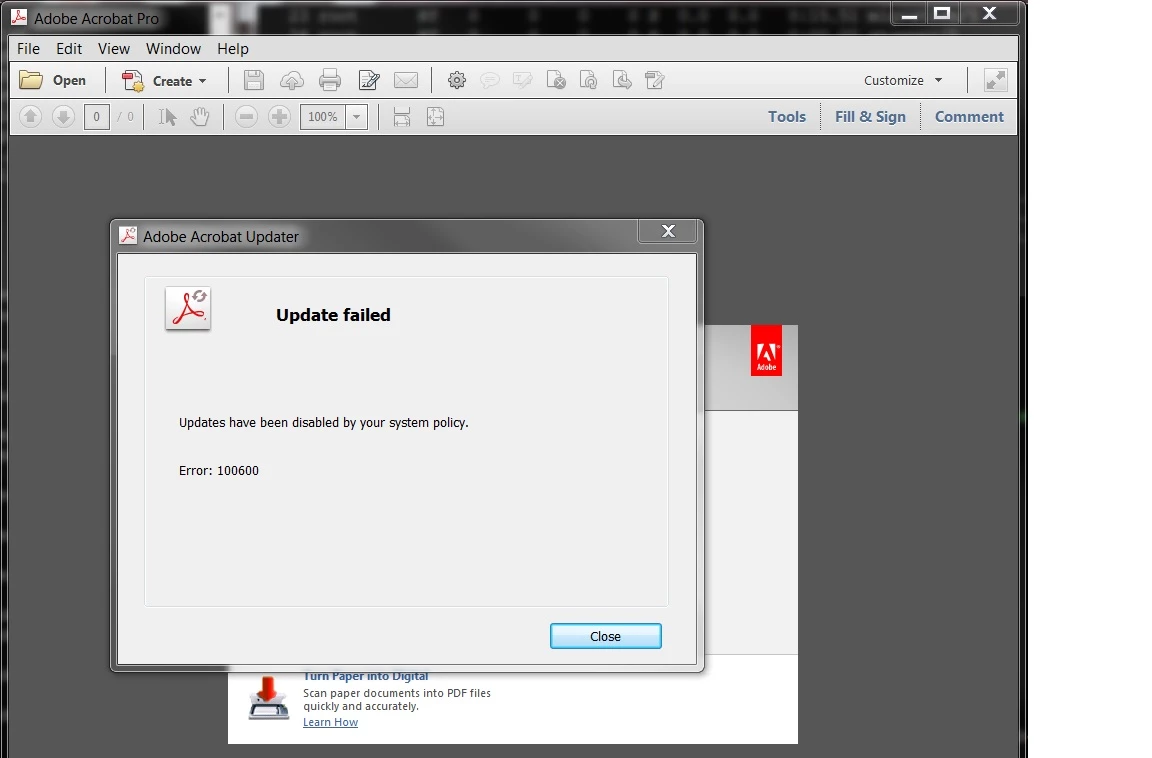Viewport: 1152px width, 758px height.
Task: Click the delete page icon
Action: [x=556, y=80]
